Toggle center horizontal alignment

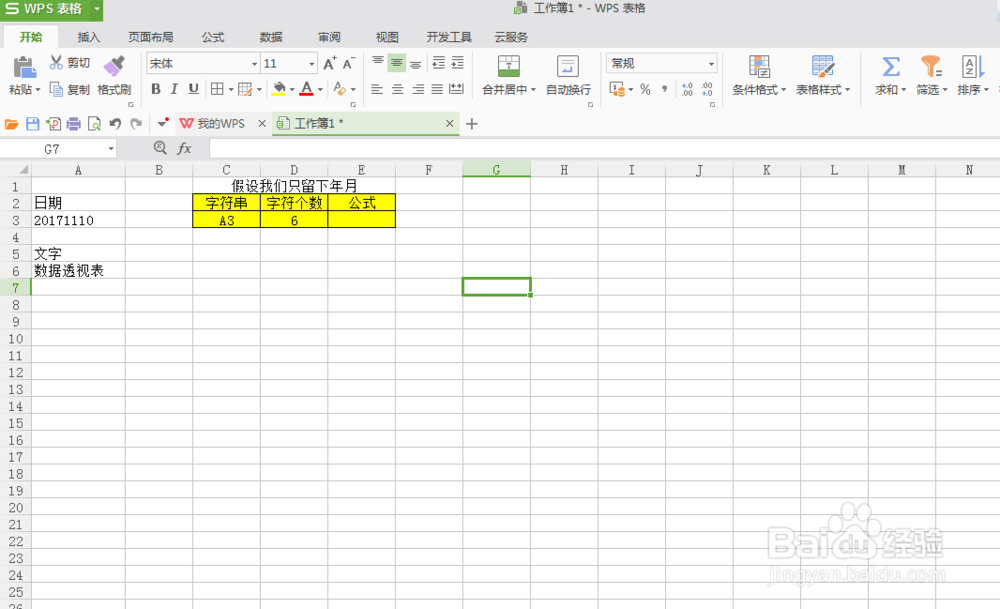[x=397, y=89]
